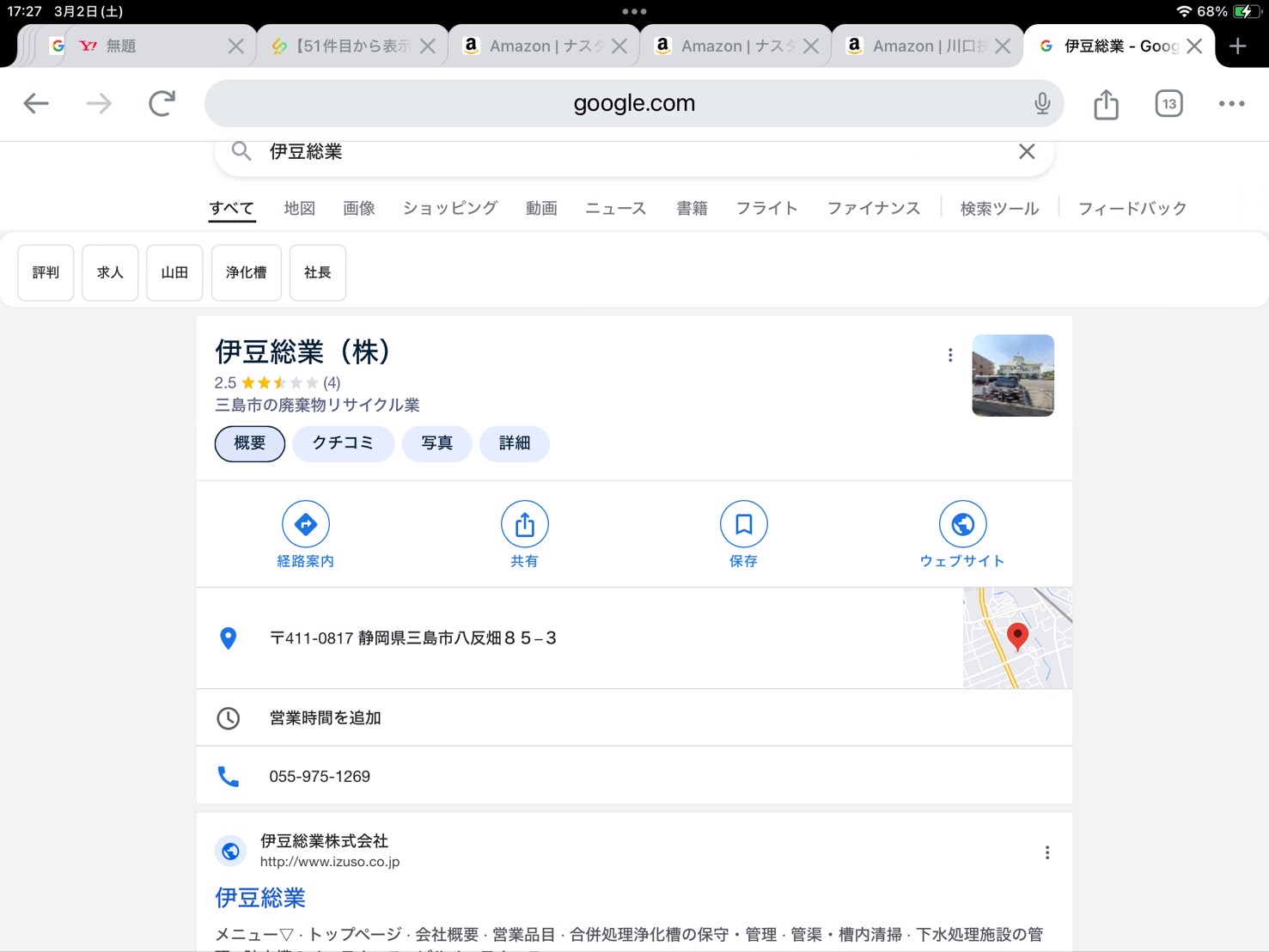Open 検索ツール options
This screenshot has height=952, width=1269.
(x=999, y=208)
